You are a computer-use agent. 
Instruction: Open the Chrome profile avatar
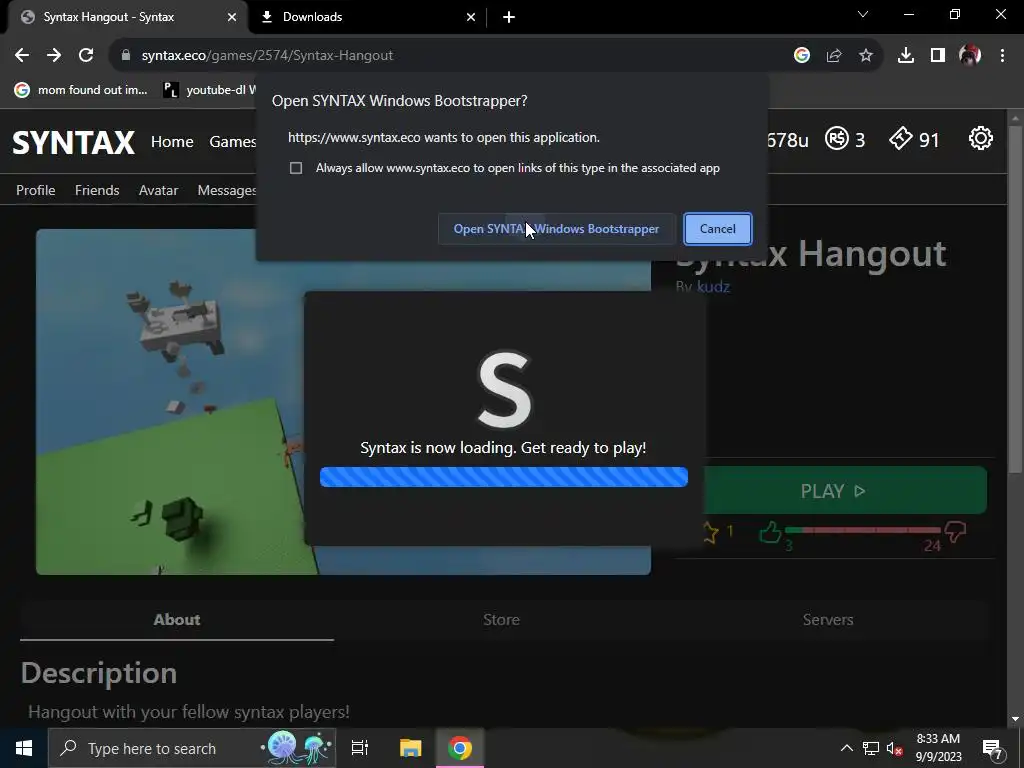(970, 56)
